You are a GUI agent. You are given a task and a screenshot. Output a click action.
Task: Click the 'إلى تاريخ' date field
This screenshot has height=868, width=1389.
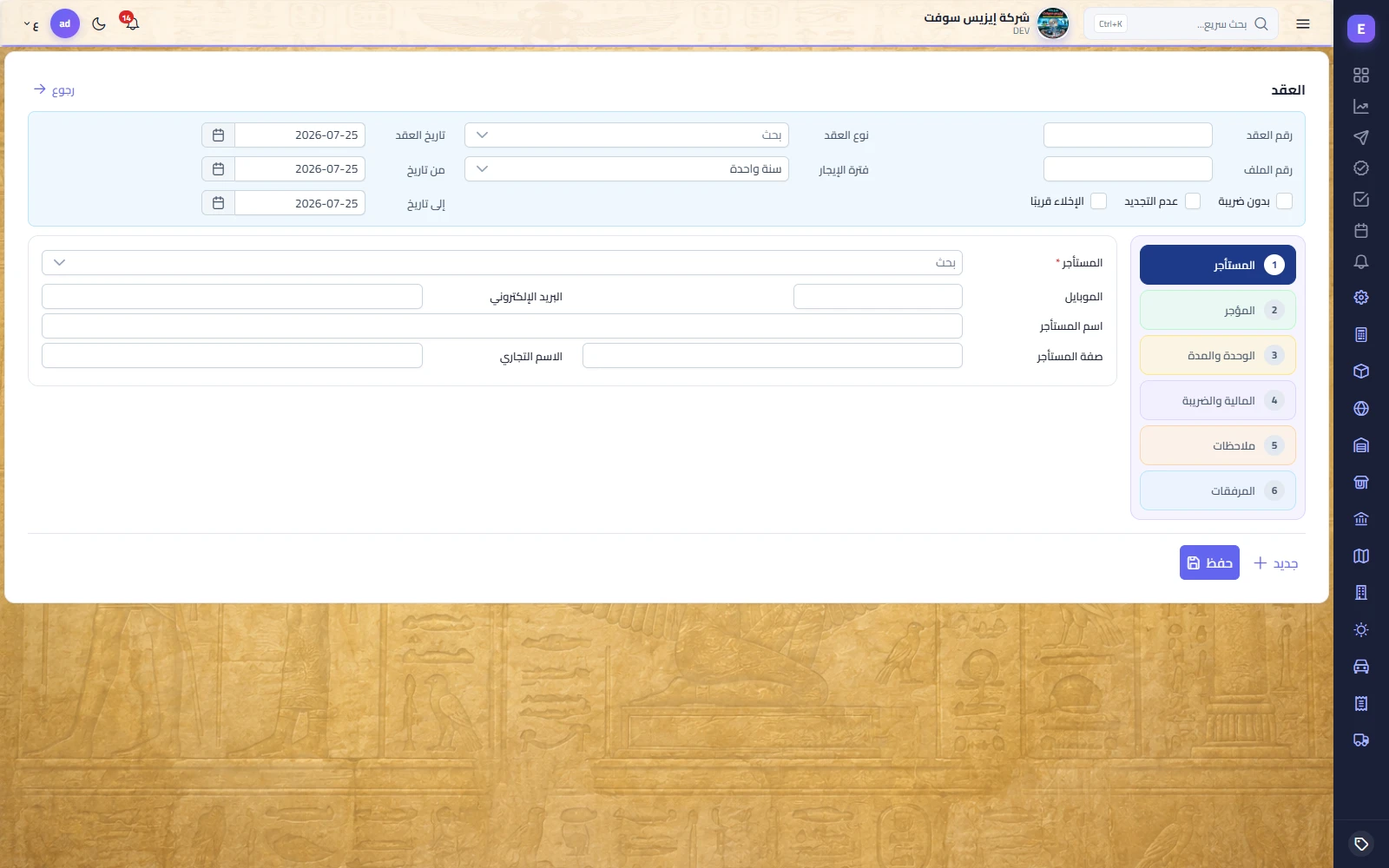300,203
